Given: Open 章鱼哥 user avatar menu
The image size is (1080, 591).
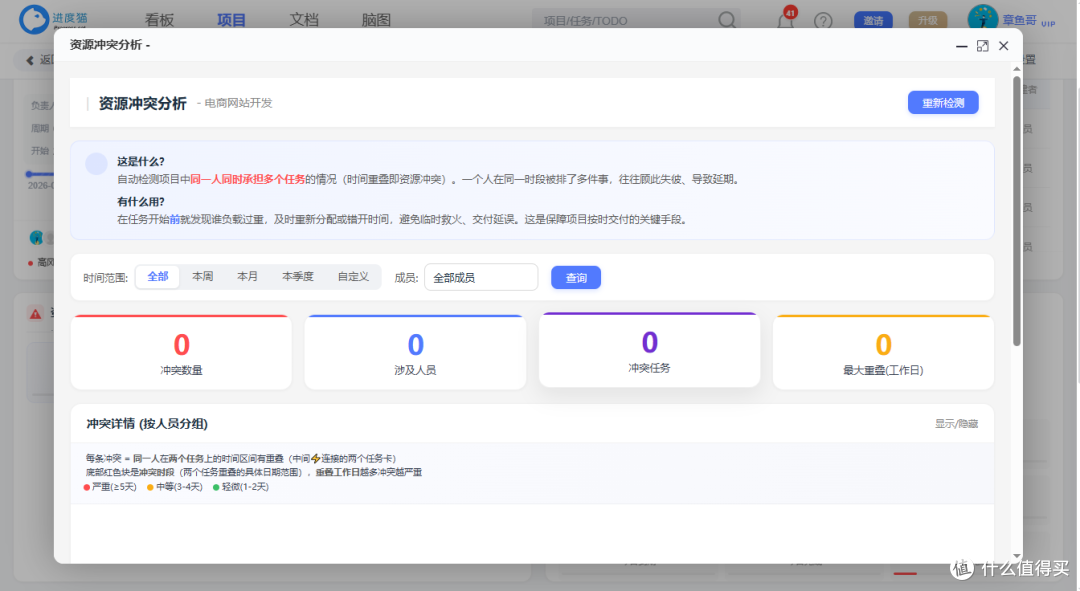Looking at the screenshot, I should [982, 19].
